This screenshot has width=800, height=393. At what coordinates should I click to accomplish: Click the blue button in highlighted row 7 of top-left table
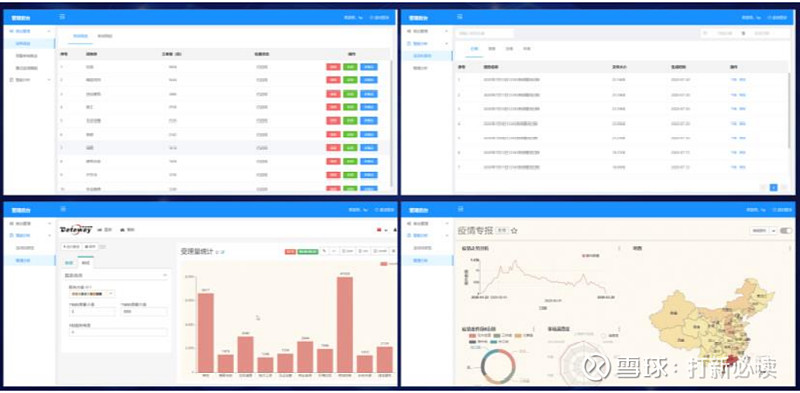(369, 148)
